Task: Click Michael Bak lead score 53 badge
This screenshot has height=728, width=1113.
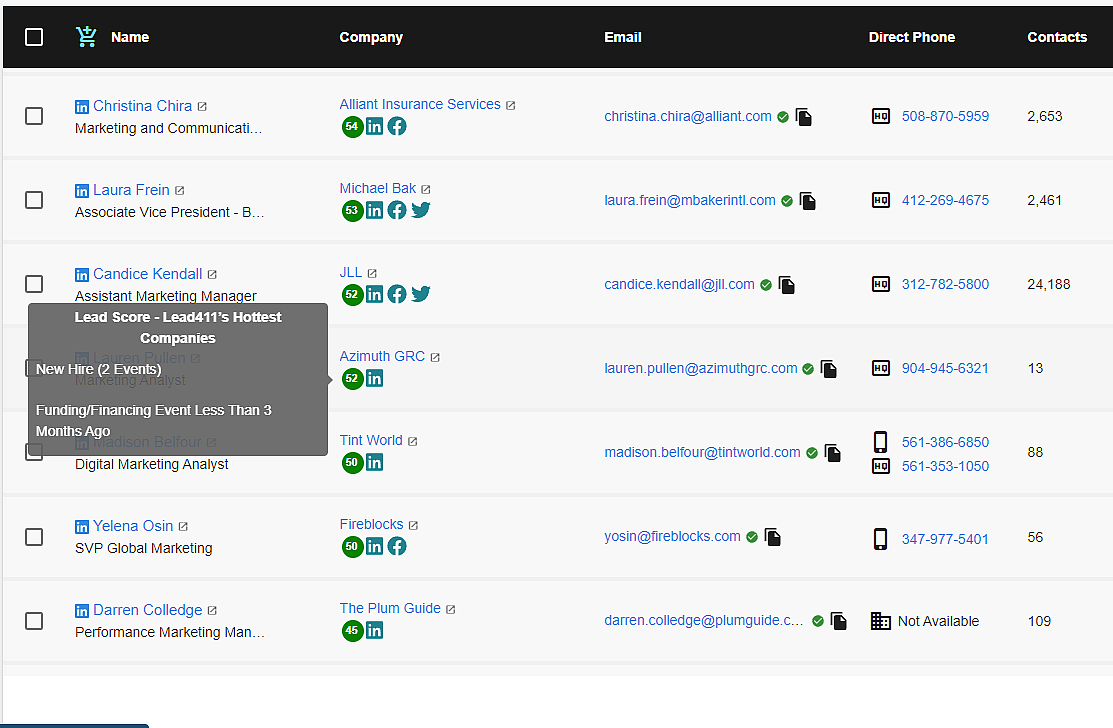Action: coord(352,211)
